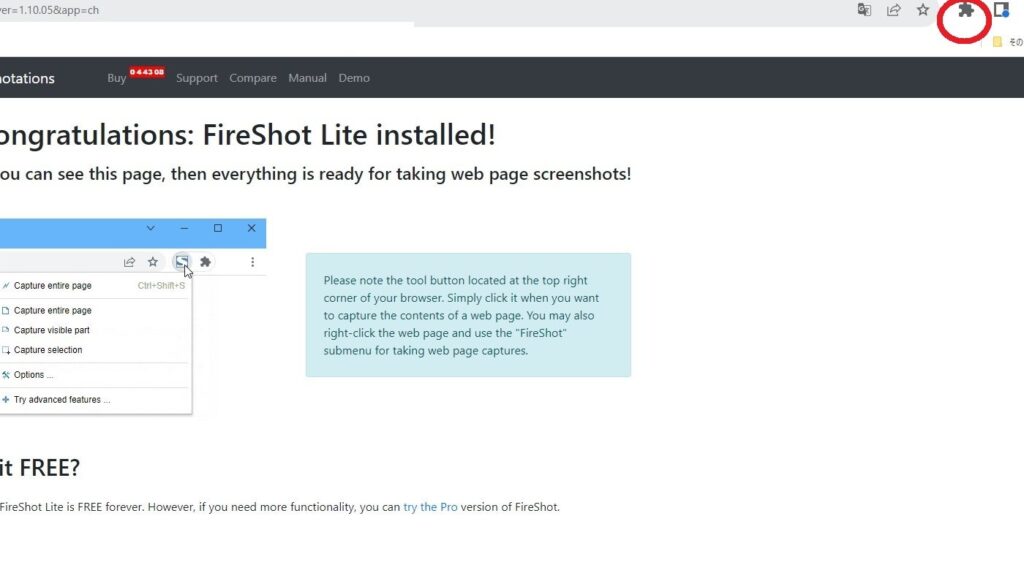The image size is (1024, 573).
Task: Open the Compare page
Action: tap(253, 78)
